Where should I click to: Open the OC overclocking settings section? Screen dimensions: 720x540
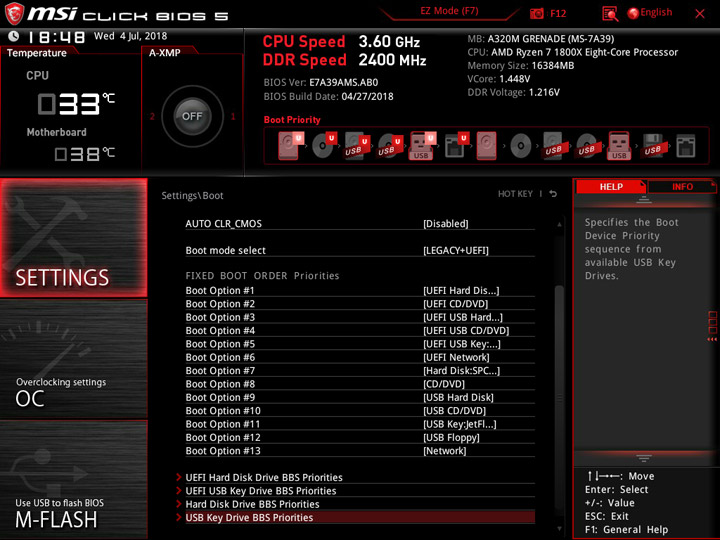73,359
